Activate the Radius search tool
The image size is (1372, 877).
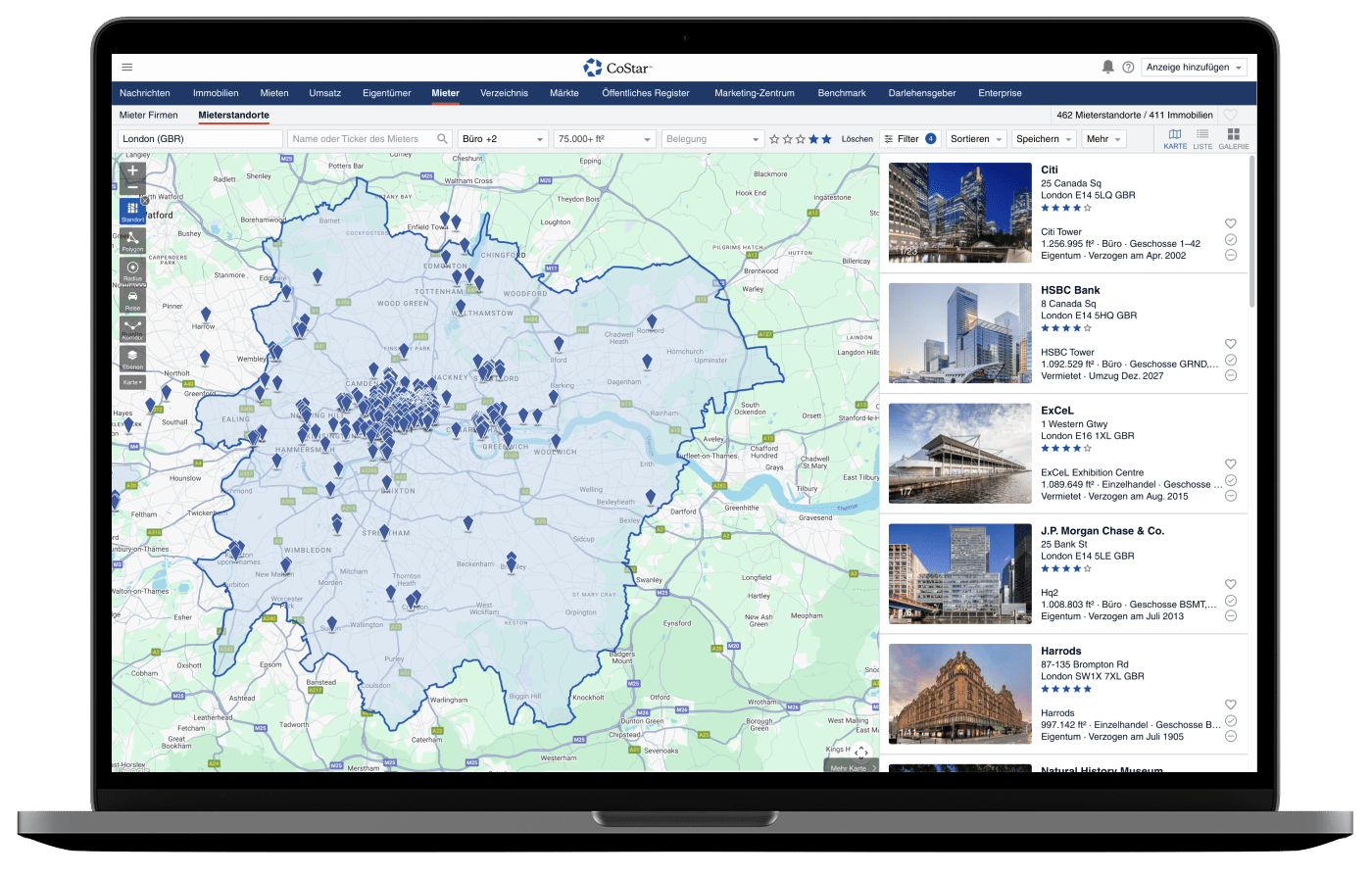point(132,270)
